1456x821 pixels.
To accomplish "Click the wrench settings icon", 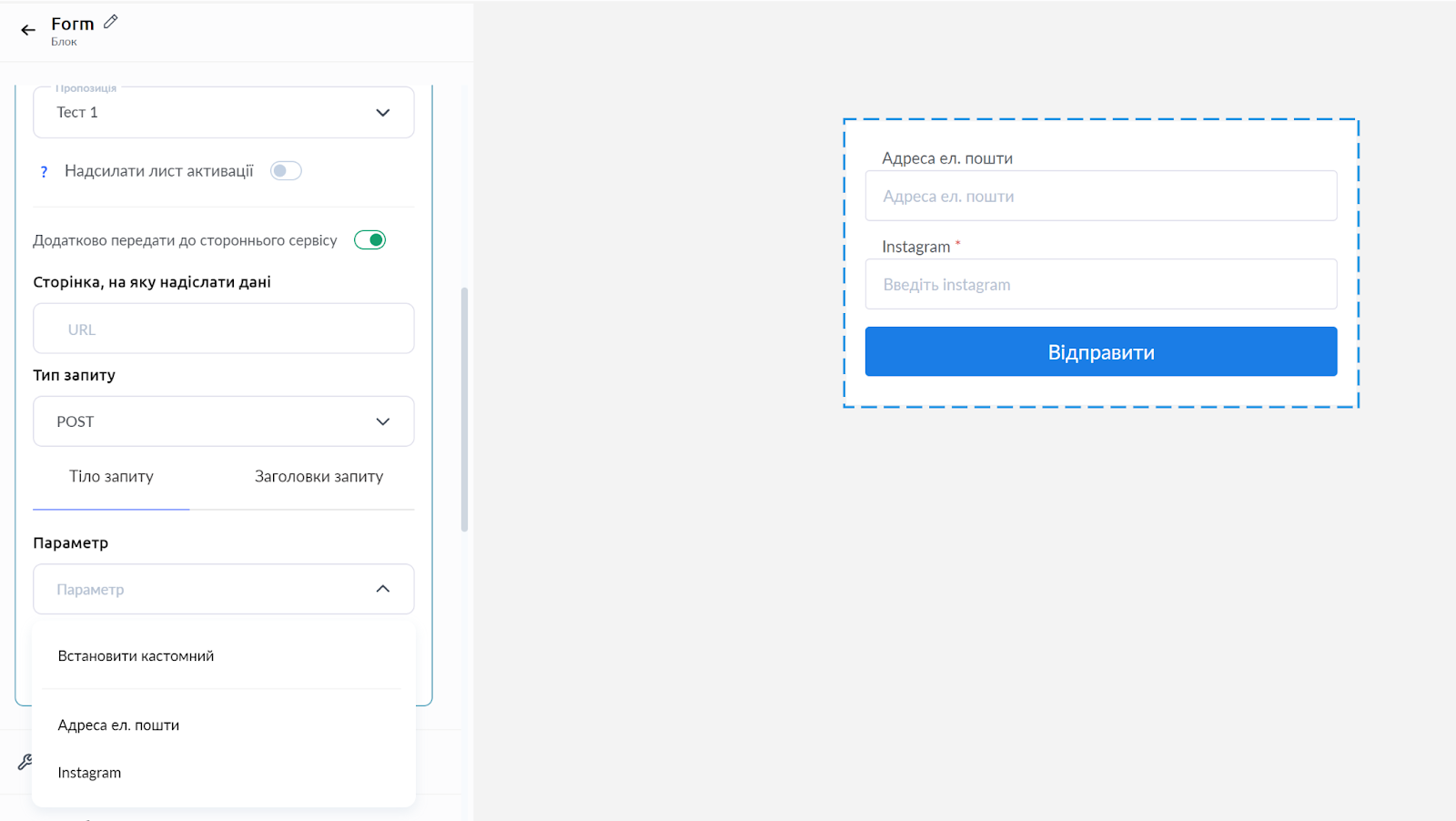I will (25, 762).
